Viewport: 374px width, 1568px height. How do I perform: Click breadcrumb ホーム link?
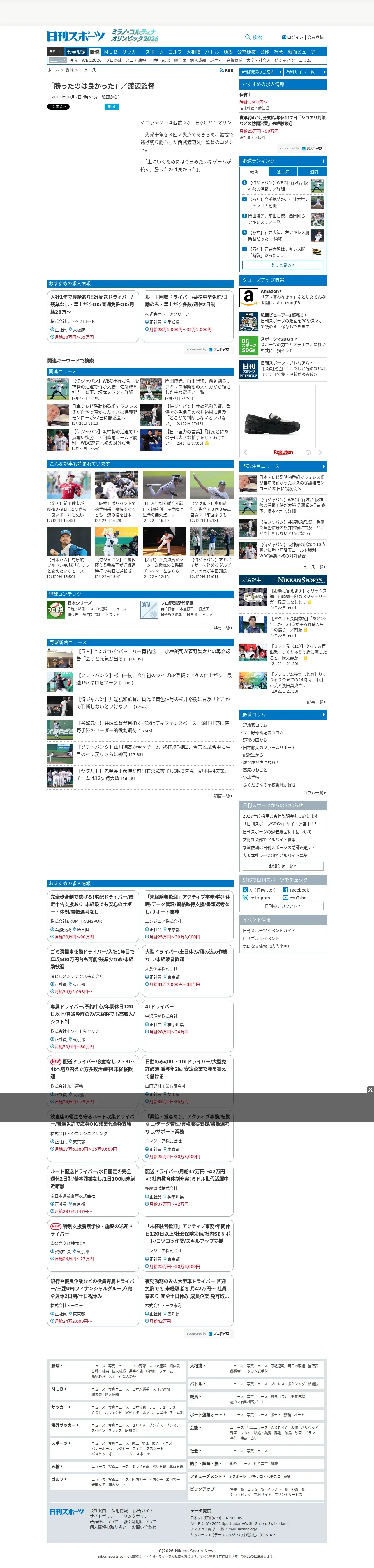pyautogui.click(x=54, y=70)
